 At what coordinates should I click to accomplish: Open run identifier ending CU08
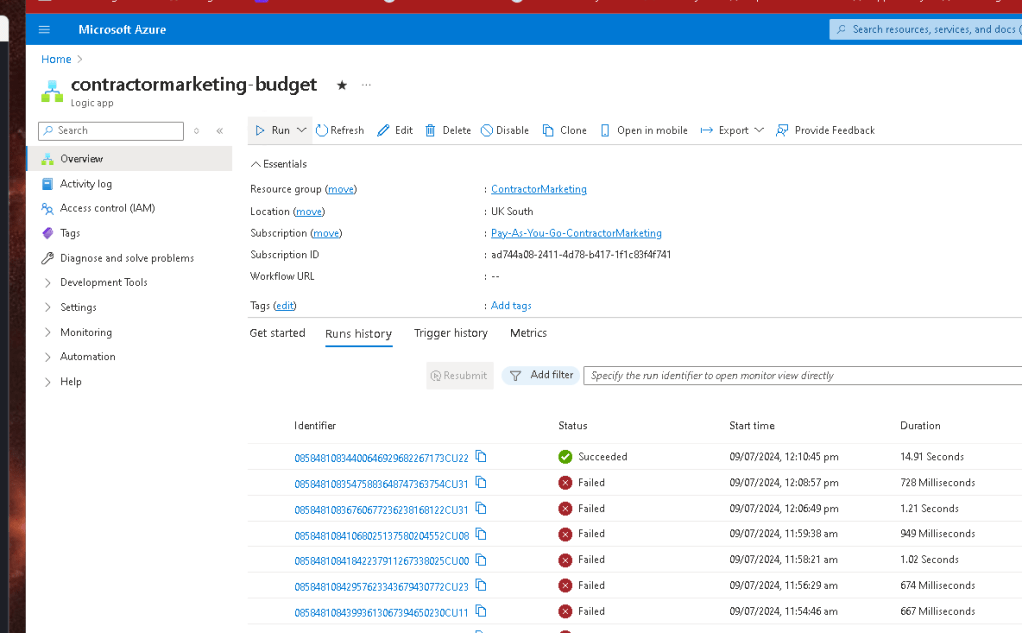pos(381,536)
